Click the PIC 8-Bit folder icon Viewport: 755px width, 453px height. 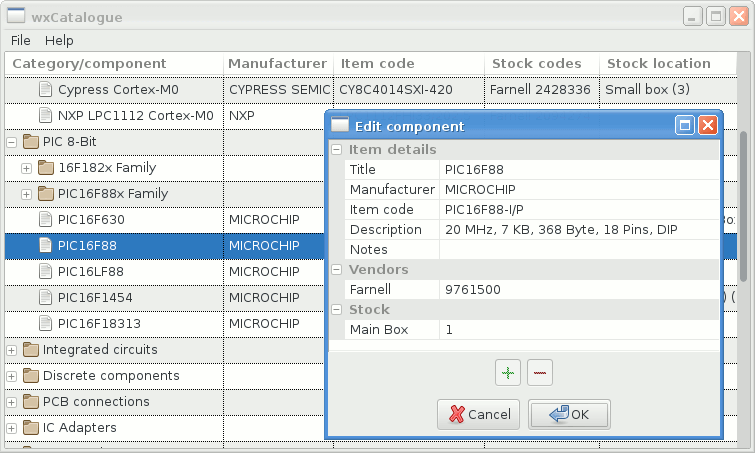31,142
